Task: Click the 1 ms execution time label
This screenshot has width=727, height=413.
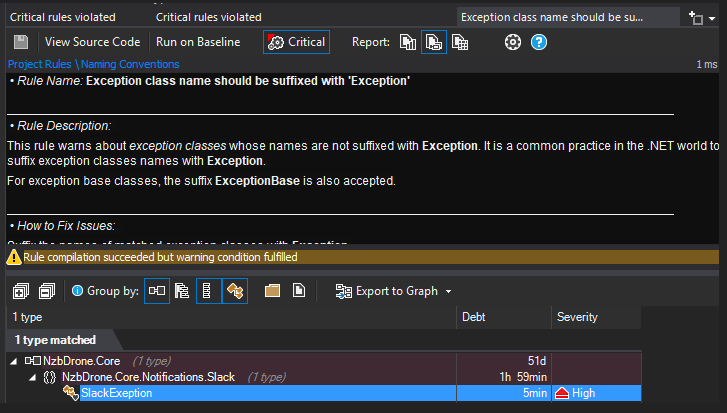Action: tap(707, 64)
